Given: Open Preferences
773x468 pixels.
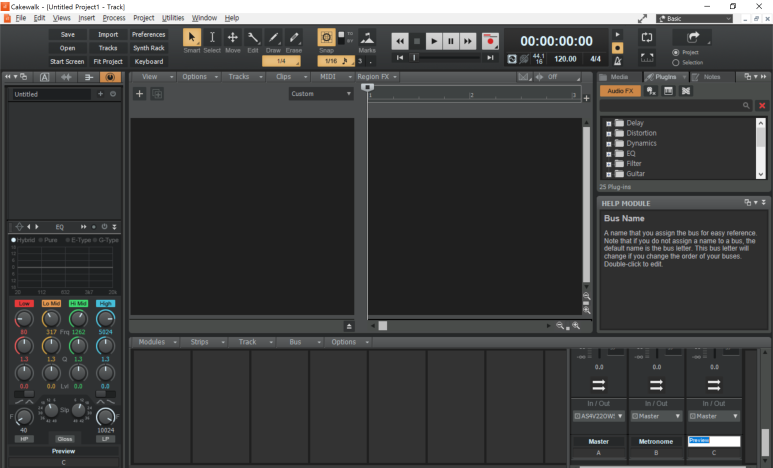Looking at the screenshot, I should pos(148,35).
